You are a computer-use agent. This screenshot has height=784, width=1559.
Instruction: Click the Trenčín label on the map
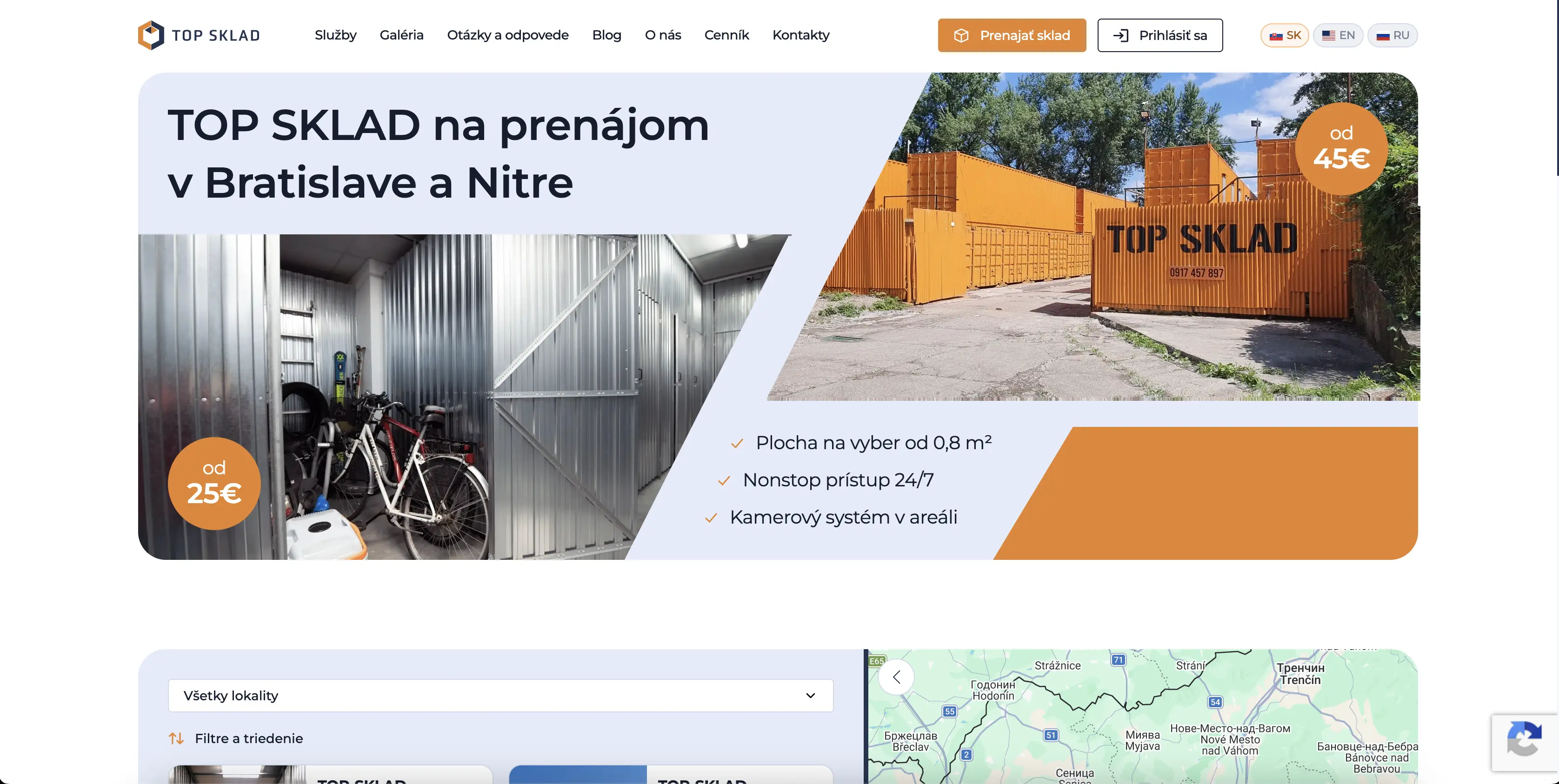(1300, 674)
